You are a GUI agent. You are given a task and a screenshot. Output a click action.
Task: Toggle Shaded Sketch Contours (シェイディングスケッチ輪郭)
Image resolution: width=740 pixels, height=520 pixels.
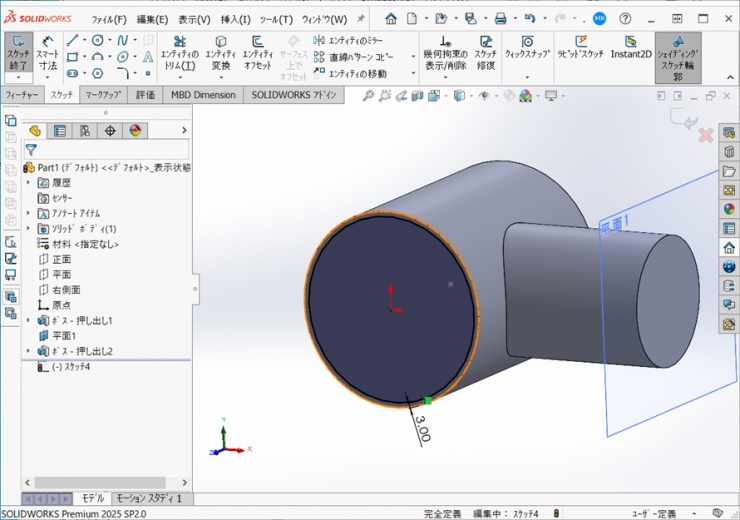point(677,56)
